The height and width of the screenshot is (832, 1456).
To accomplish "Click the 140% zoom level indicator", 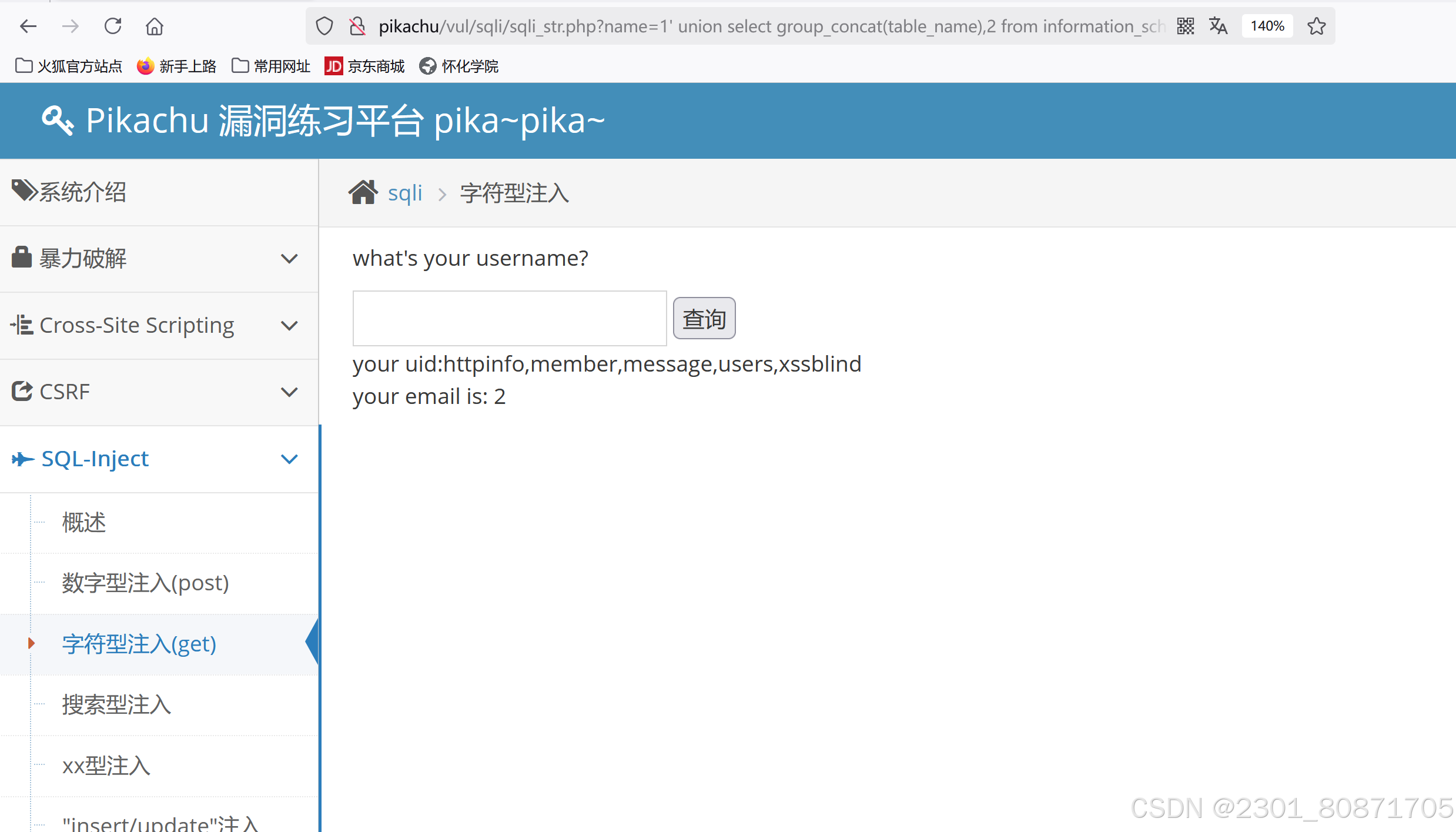I will tap(1267, 26).
